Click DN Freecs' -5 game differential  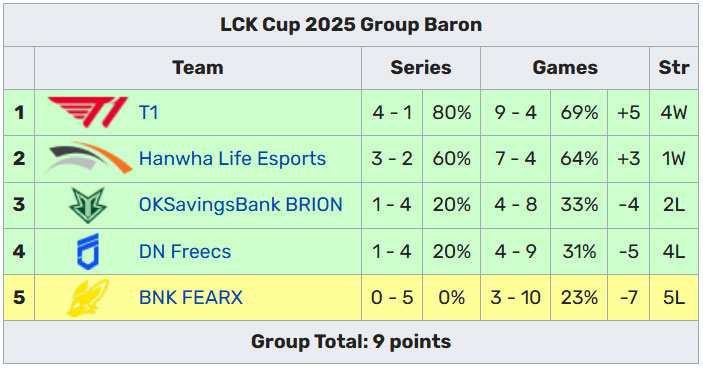pyautogui.click(x=628, y=252)
